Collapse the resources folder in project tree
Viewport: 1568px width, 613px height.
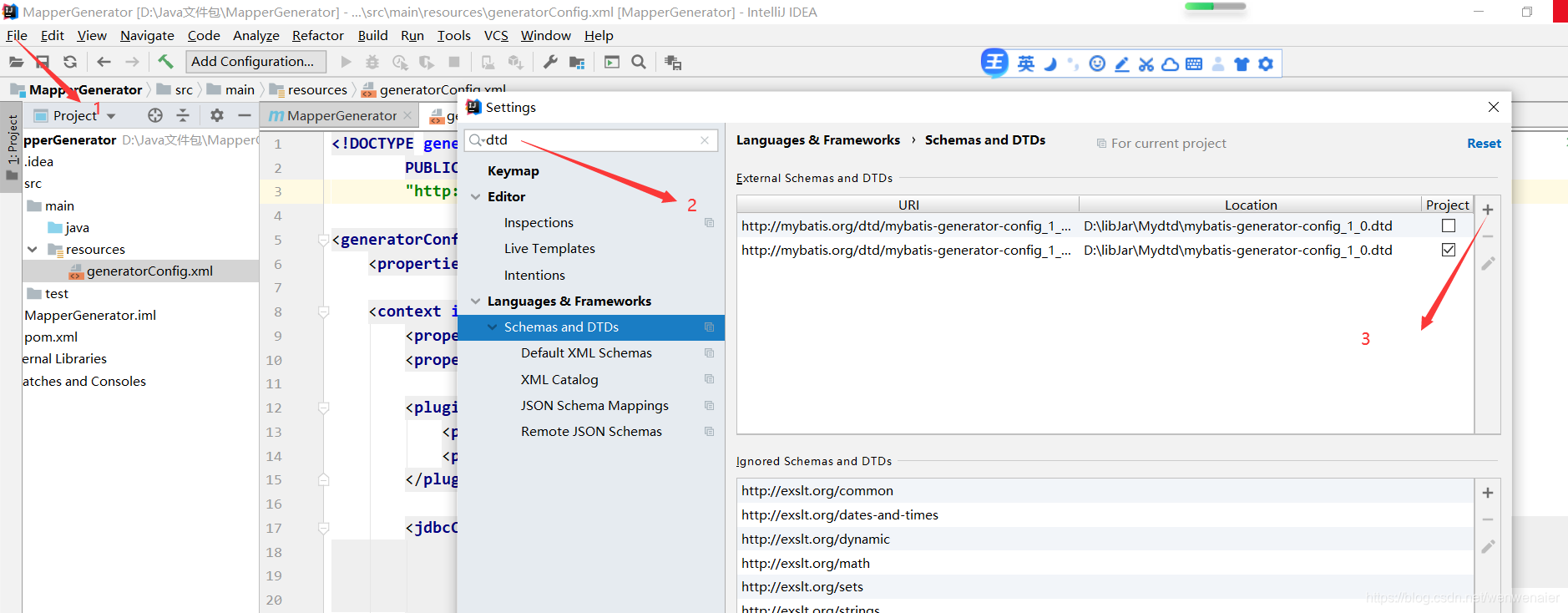(33, 250)
